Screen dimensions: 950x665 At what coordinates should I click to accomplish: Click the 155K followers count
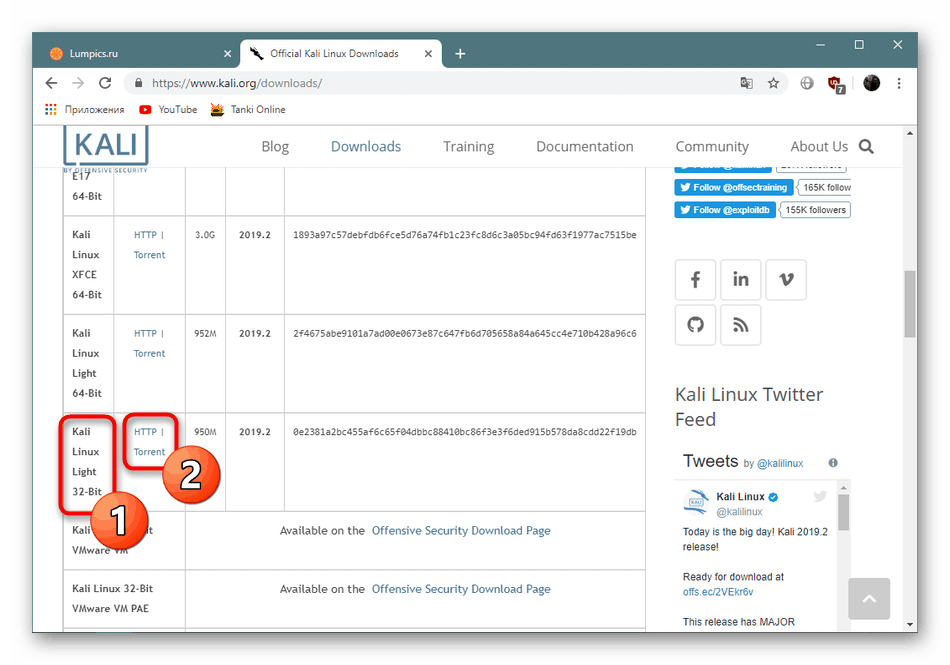[815, 210]
